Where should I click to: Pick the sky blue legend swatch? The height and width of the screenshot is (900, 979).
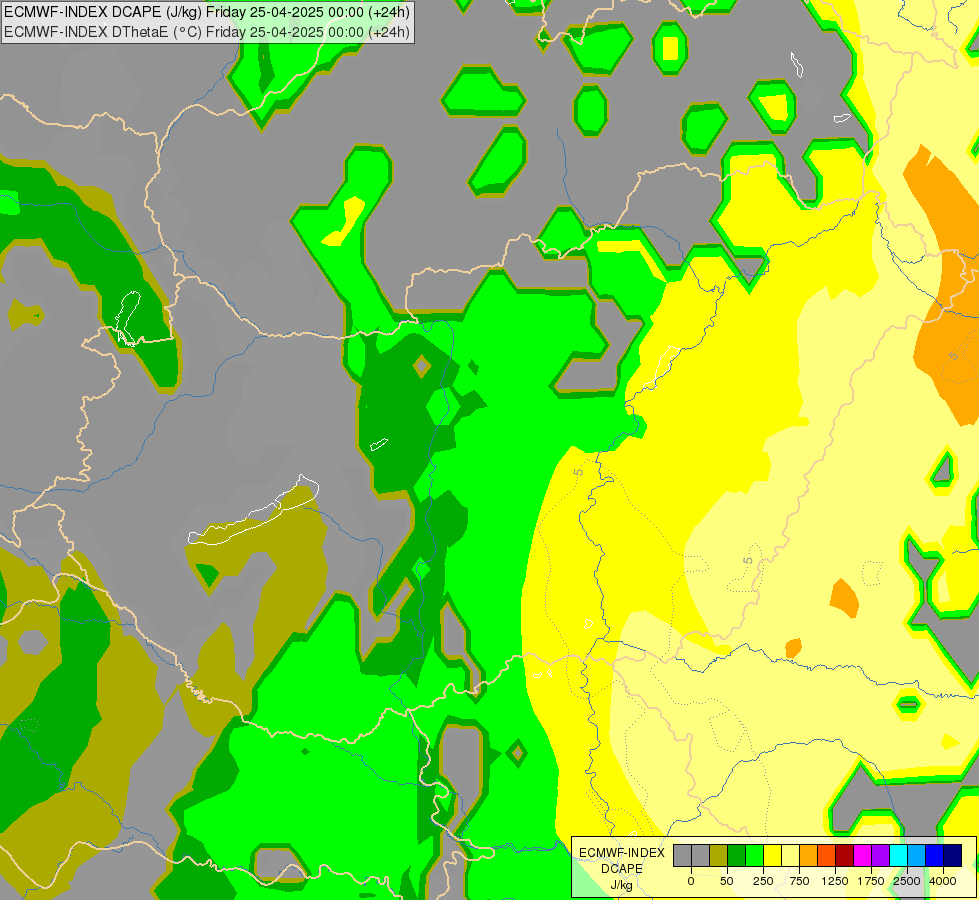click(916, 855)
